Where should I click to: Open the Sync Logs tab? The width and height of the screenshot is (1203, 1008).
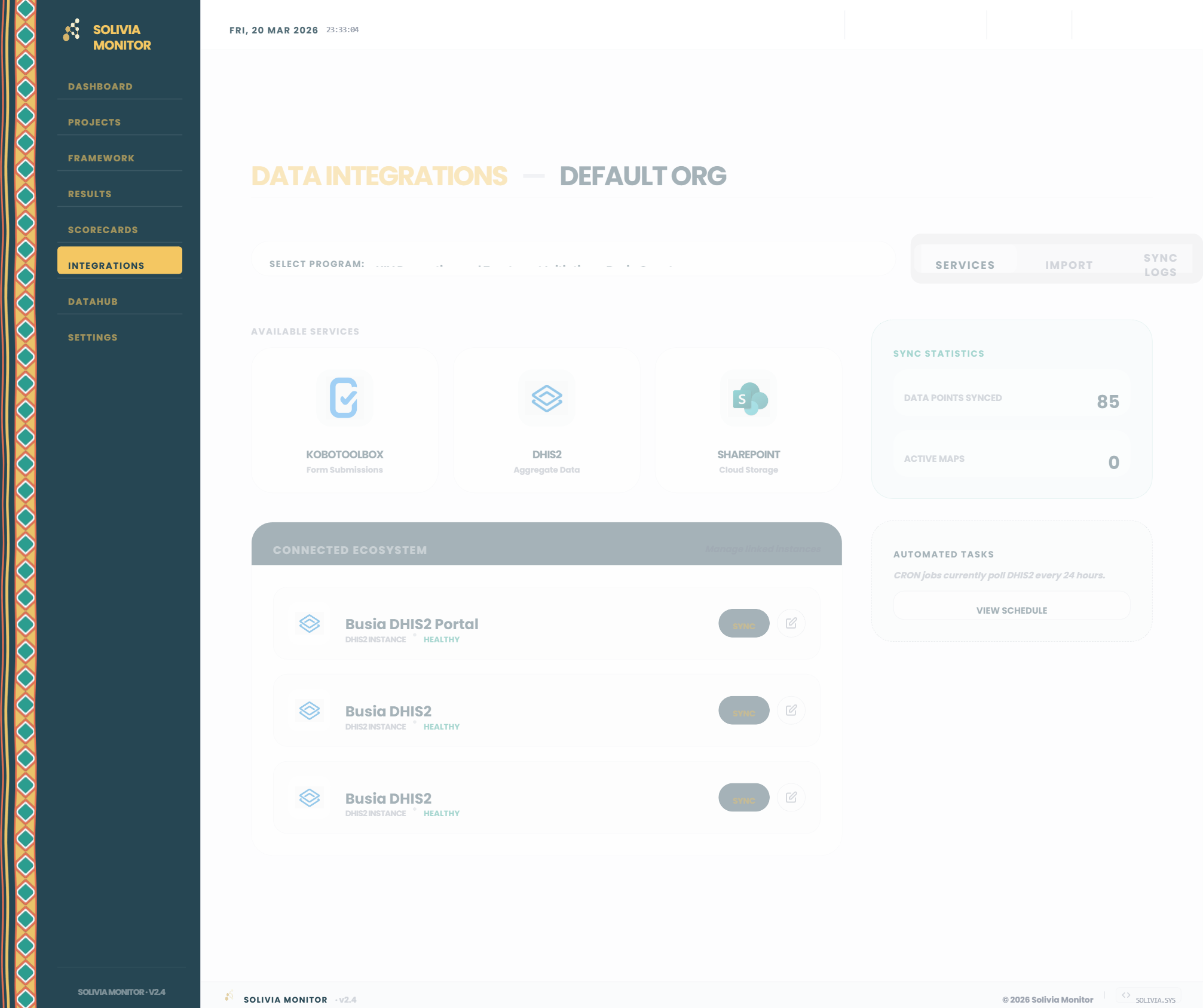[x=1160, y=264]
